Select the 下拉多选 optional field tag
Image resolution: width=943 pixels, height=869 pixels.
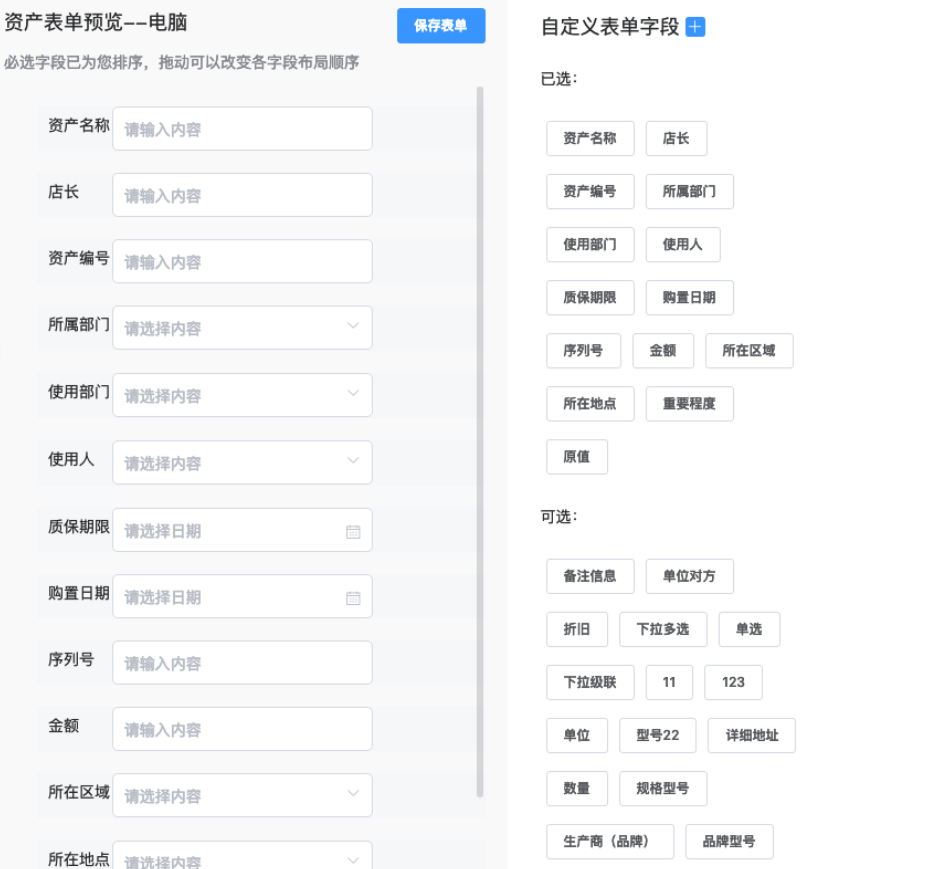click(x=663, y=629)
